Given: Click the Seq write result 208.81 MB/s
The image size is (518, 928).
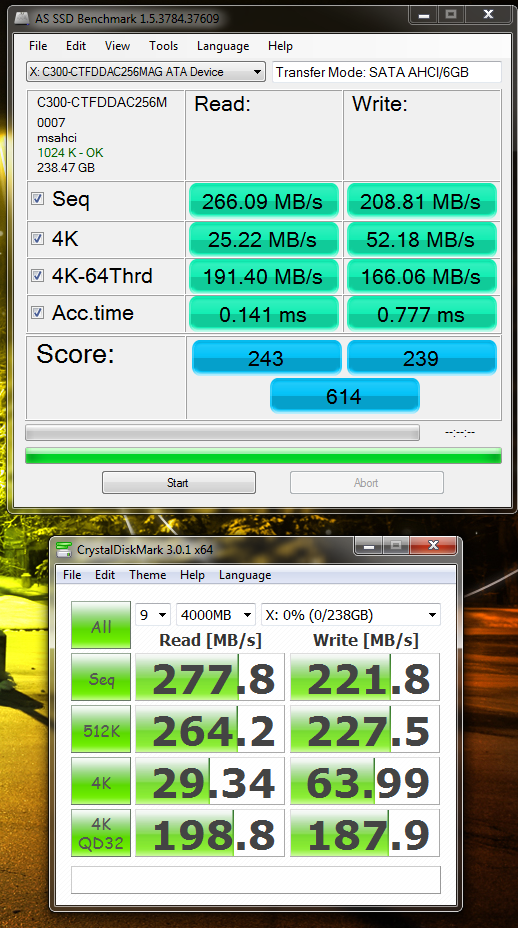Looking at the screenshot, I should 421,201.
